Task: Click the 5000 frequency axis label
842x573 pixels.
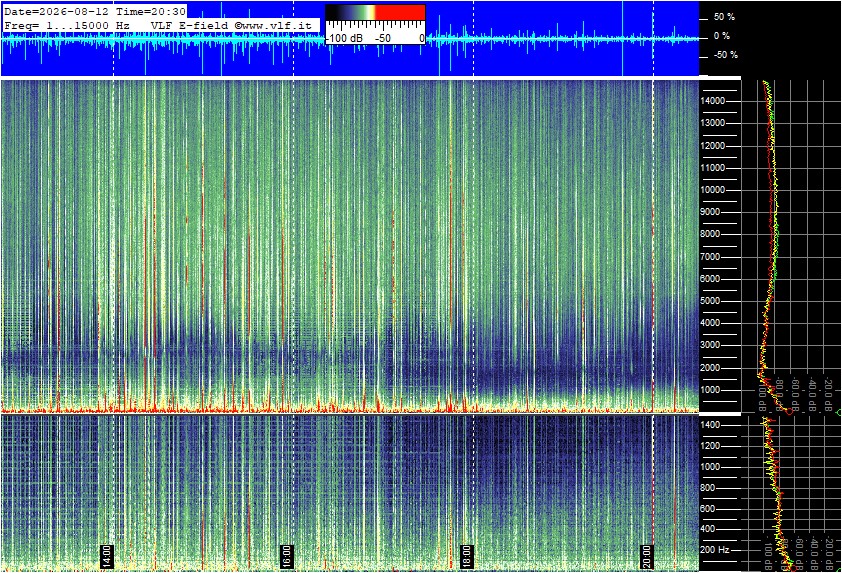Action: 710,301
